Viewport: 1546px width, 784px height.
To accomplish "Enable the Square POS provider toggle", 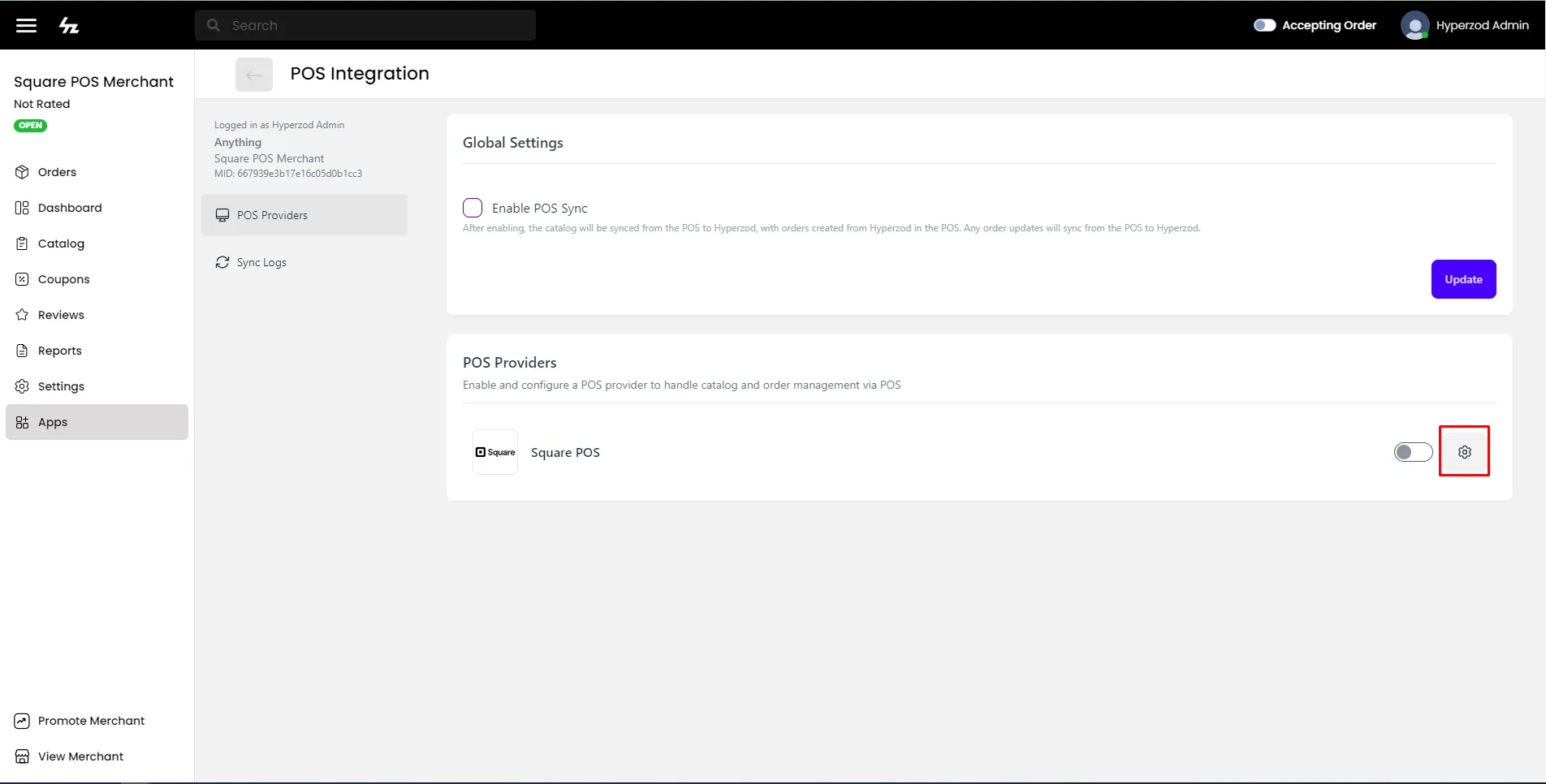I will tap(1413, 452).
